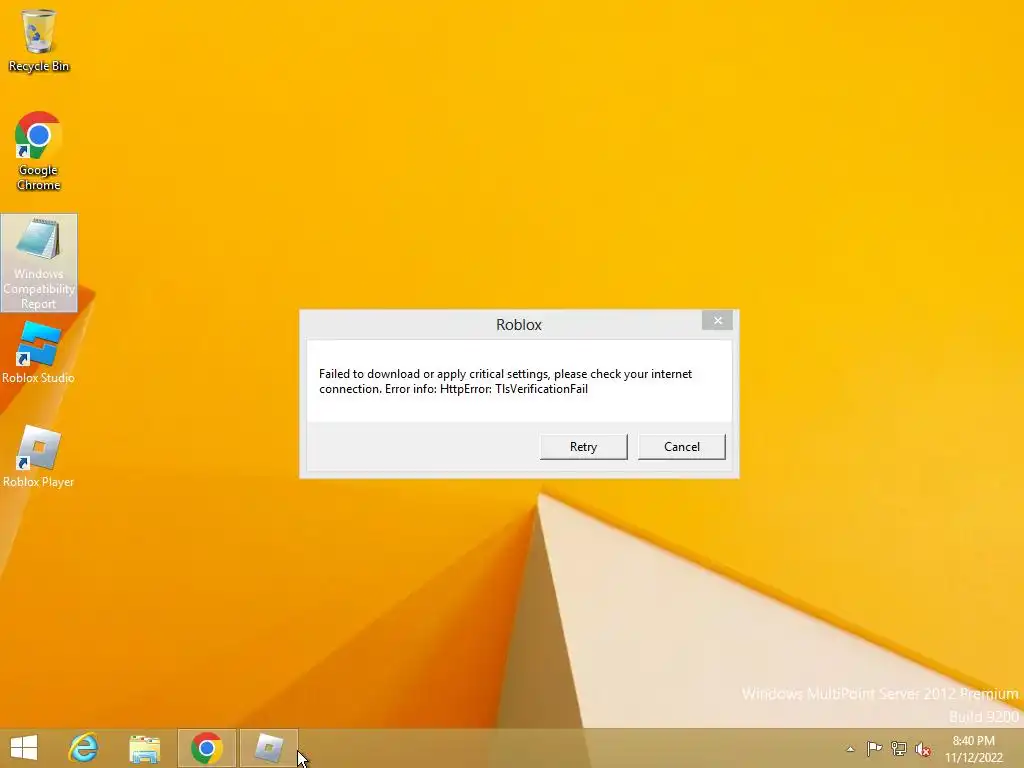Switch to Chrome in the taskbar
This screenshot has width=1024, height=768.
click(206, 748)
